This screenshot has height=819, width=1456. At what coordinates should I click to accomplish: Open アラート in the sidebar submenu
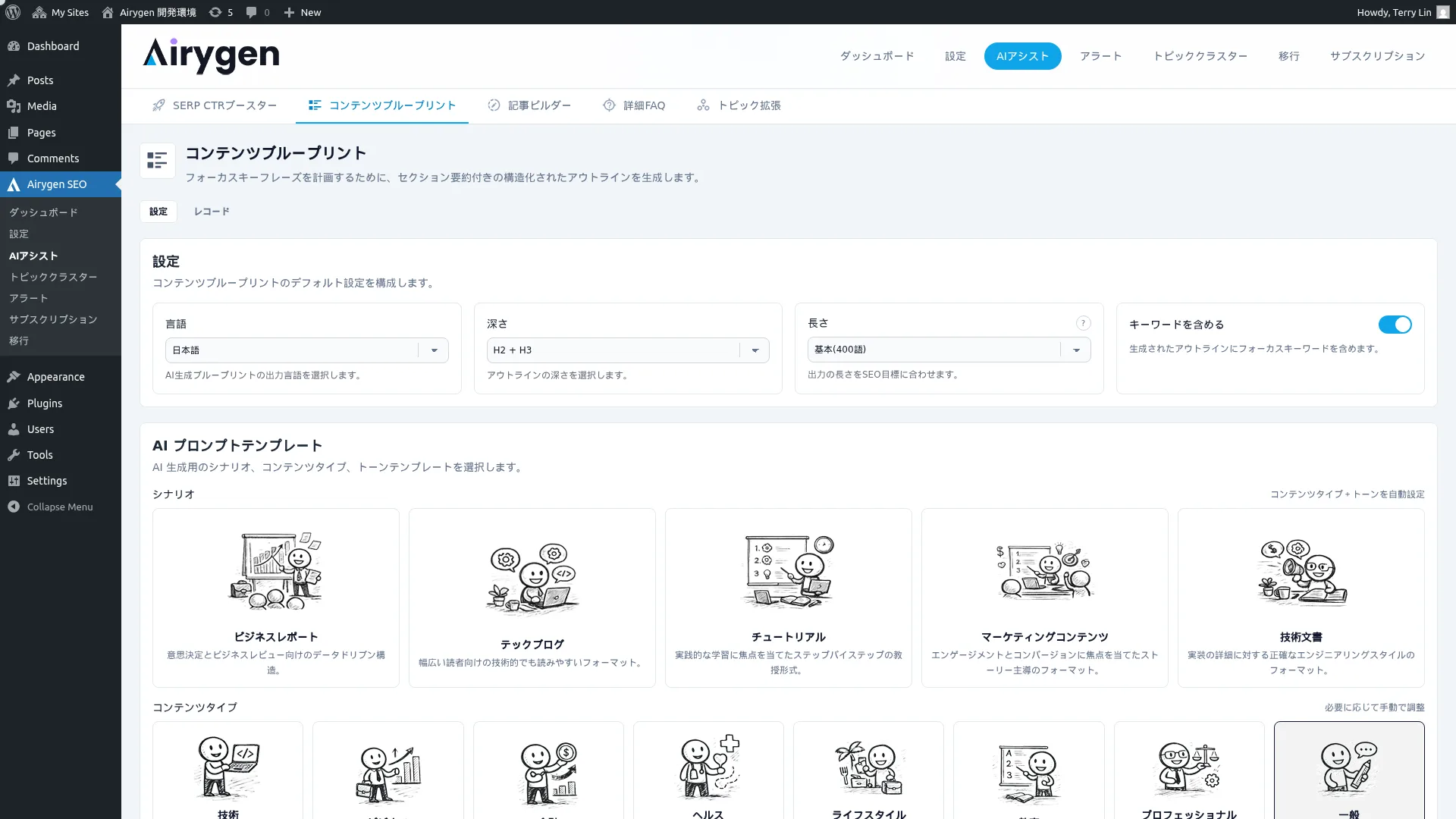click(x=29, y=298)
